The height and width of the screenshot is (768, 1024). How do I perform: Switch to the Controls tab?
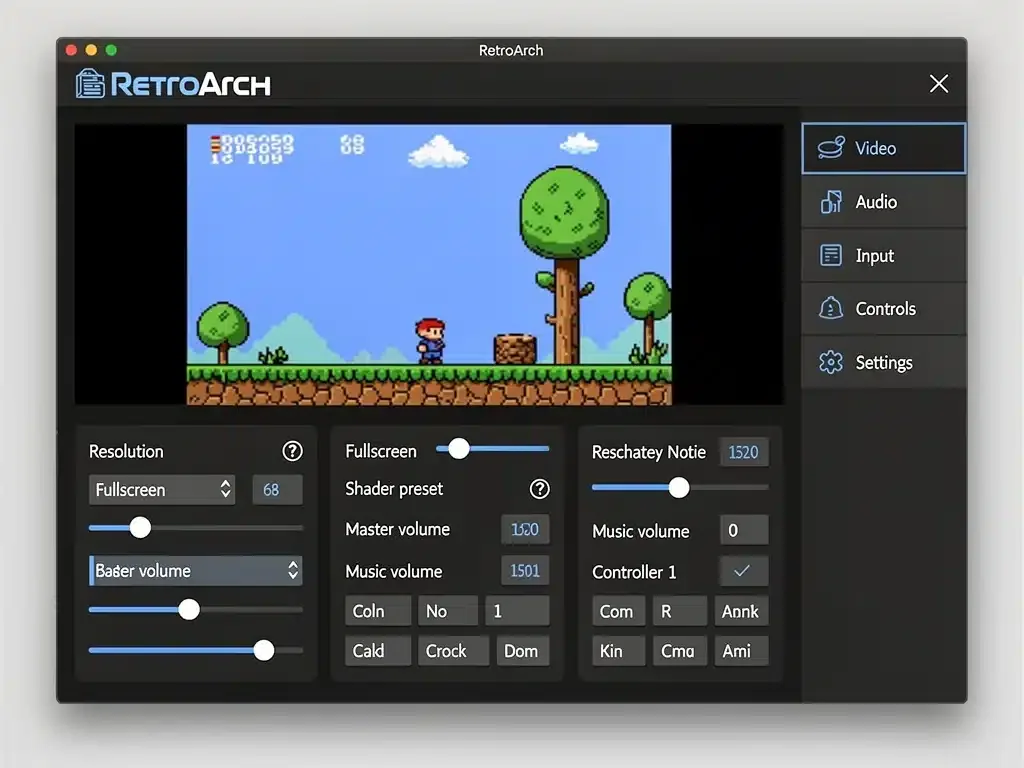884,309
